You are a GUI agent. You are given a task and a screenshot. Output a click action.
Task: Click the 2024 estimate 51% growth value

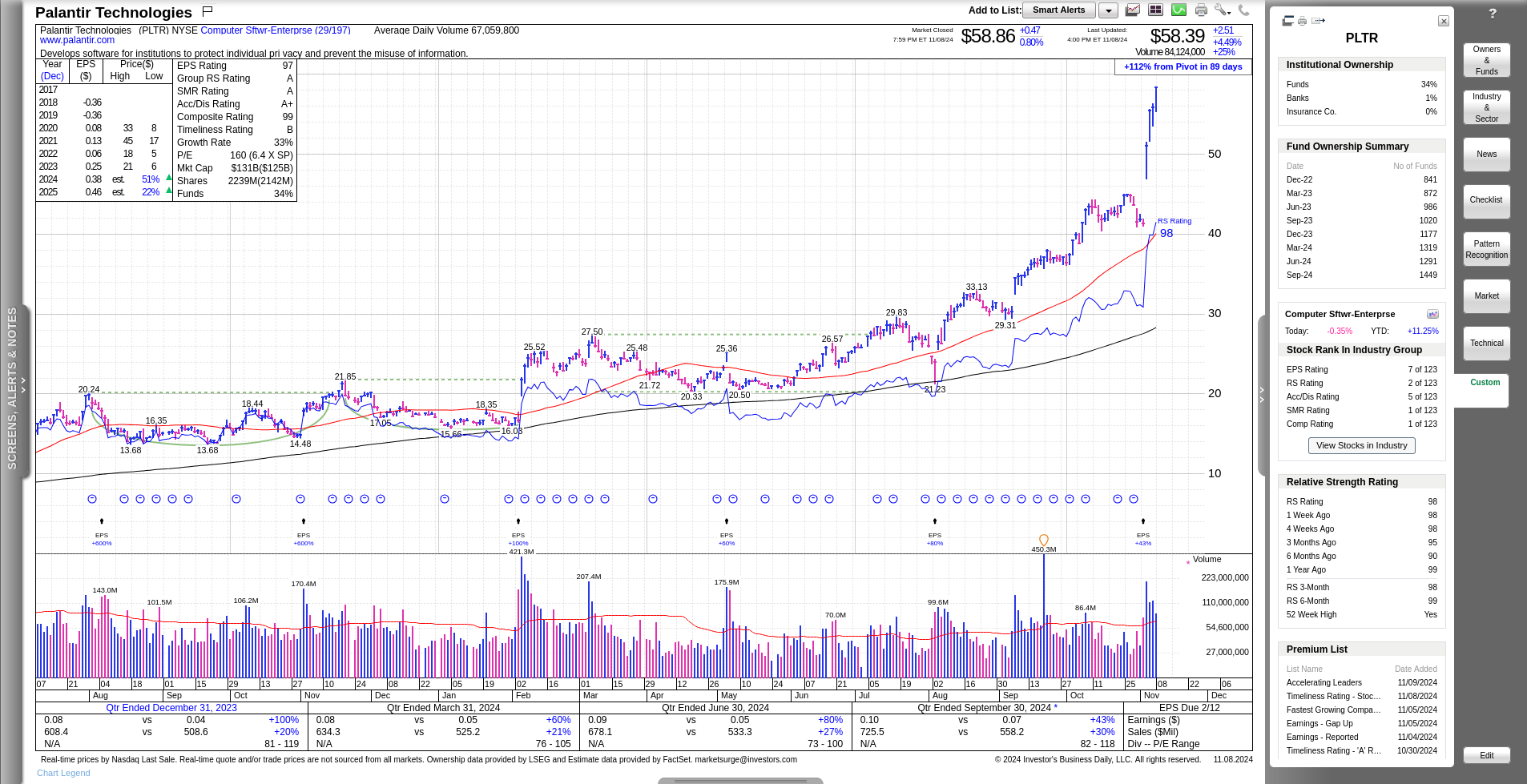coord(151,179)
